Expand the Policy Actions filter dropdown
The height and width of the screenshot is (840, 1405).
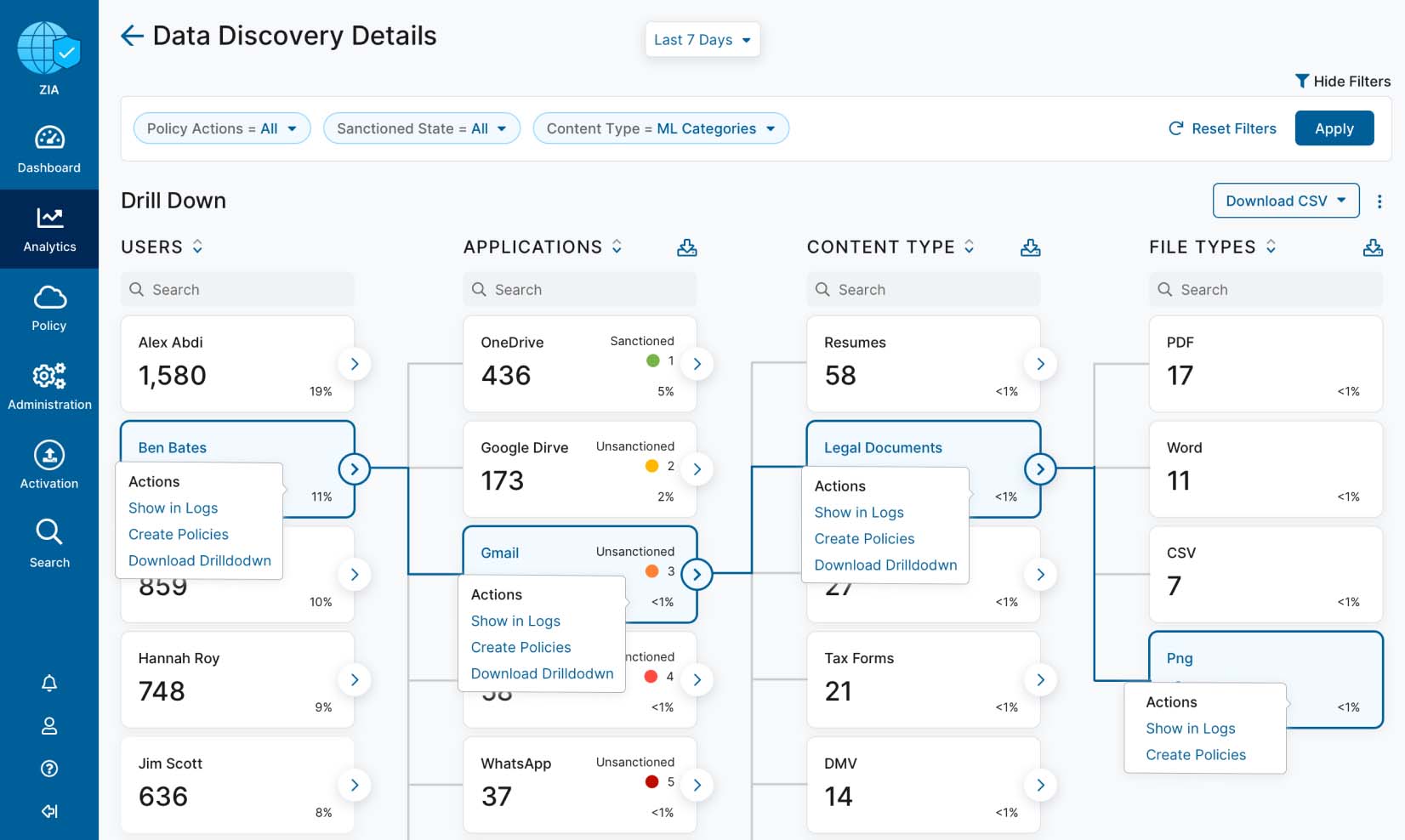[x=221, y=128]
